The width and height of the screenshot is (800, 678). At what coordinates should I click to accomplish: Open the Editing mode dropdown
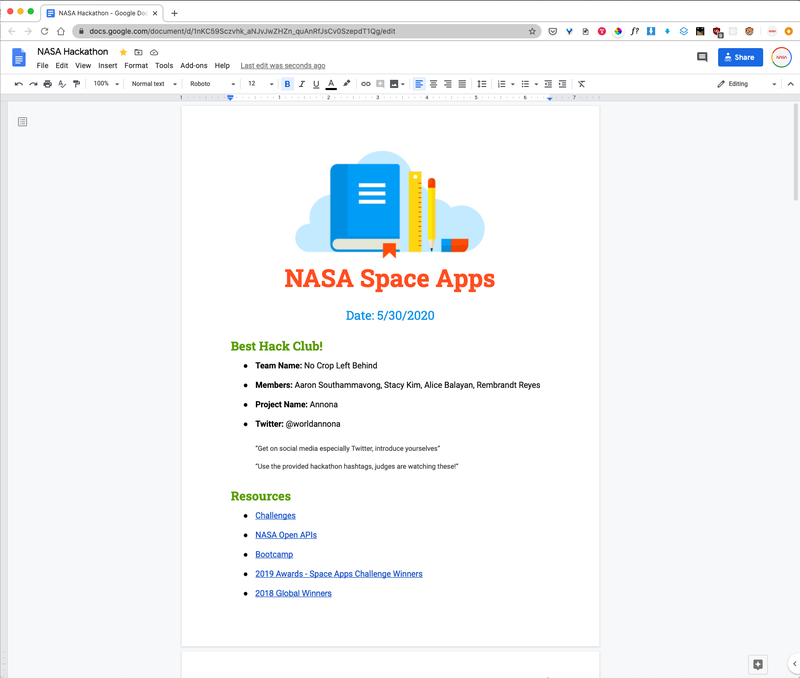(742, 83)
